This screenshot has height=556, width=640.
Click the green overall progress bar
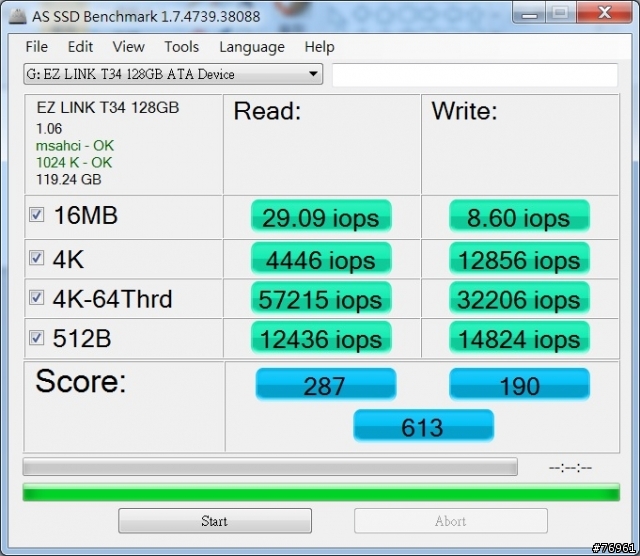[x=321, y=492]
